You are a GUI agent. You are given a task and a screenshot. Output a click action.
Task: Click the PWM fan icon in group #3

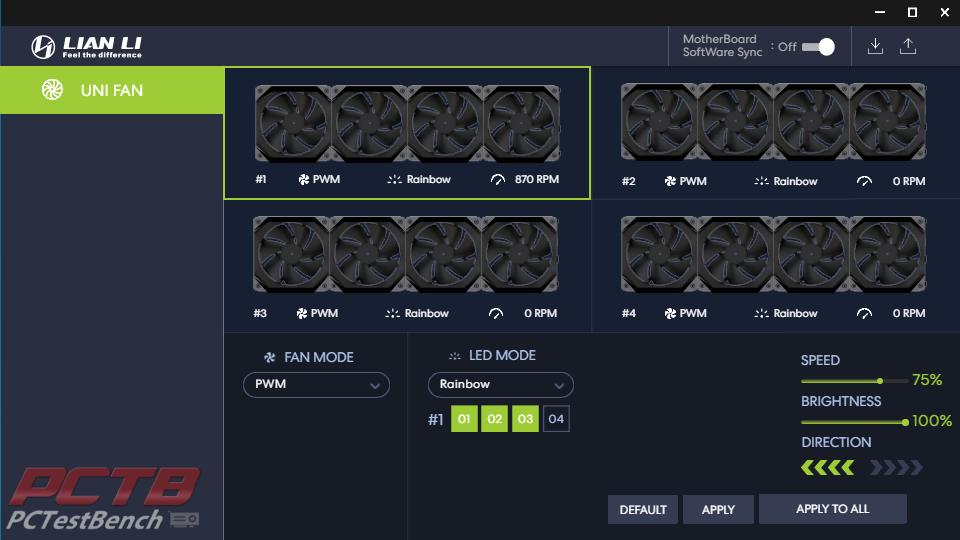[x=302, y=313]
